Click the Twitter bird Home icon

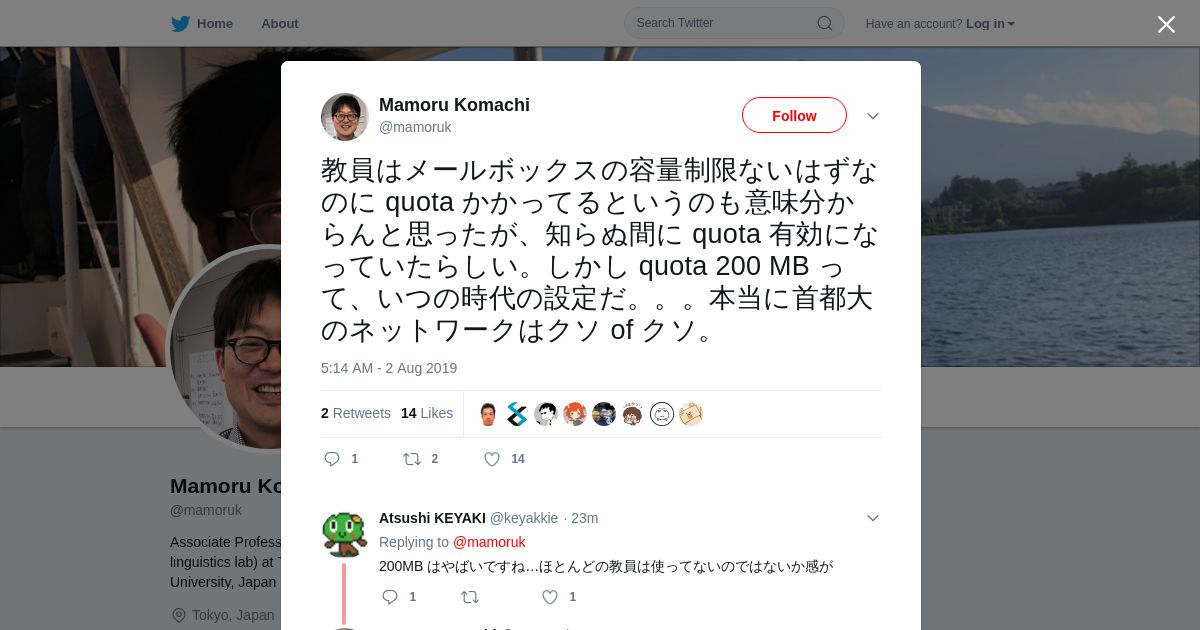[x=180, y=24]
